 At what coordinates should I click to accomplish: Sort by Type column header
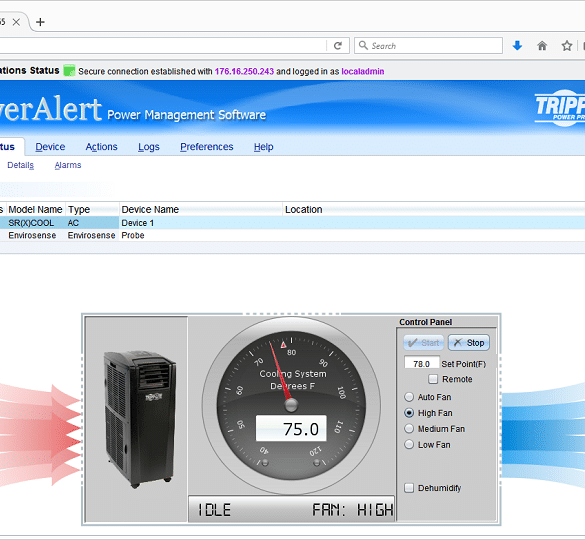(93, 209)
